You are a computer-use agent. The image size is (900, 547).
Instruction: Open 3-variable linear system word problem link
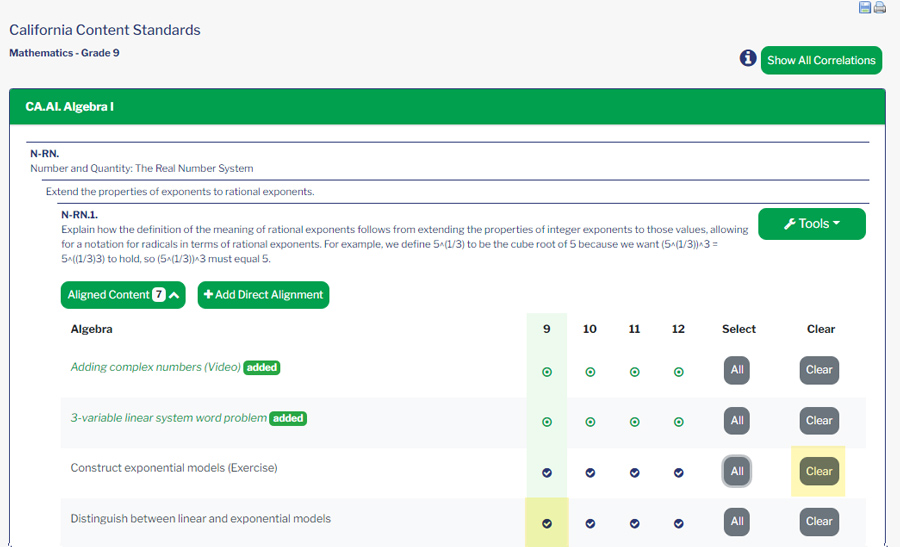[x=169, y=418]
